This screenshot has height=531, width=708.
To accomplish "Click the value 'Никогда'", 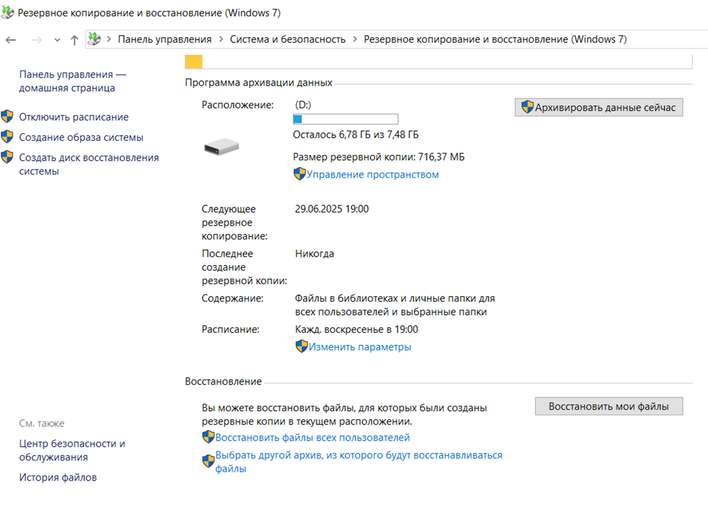I will [x=315, y=254].
